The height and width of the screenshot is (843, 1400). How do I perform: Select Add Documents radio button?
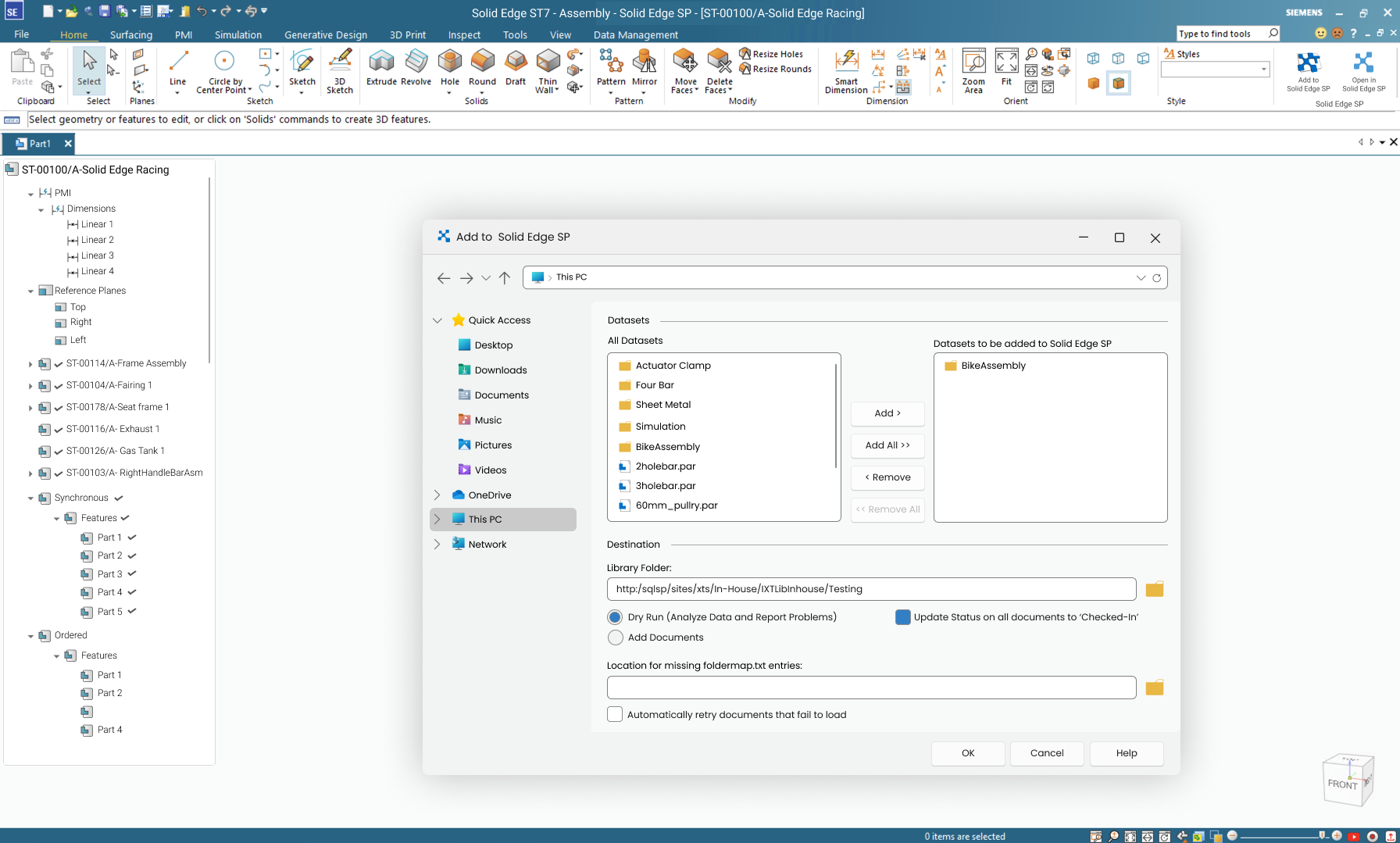point(616,638)
